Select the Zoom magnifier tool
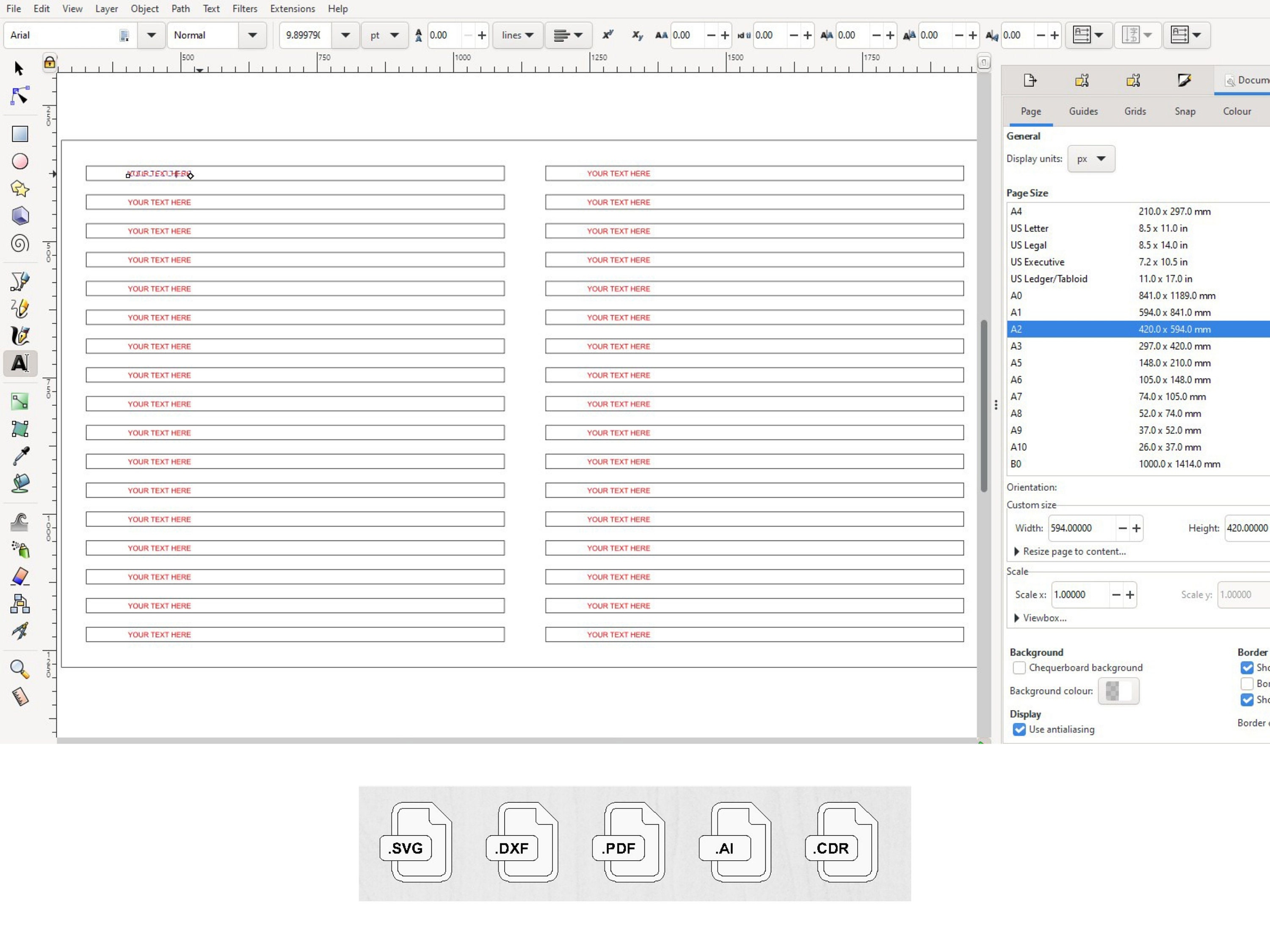This screenshot has height=952, width=1270. point(20,669)
